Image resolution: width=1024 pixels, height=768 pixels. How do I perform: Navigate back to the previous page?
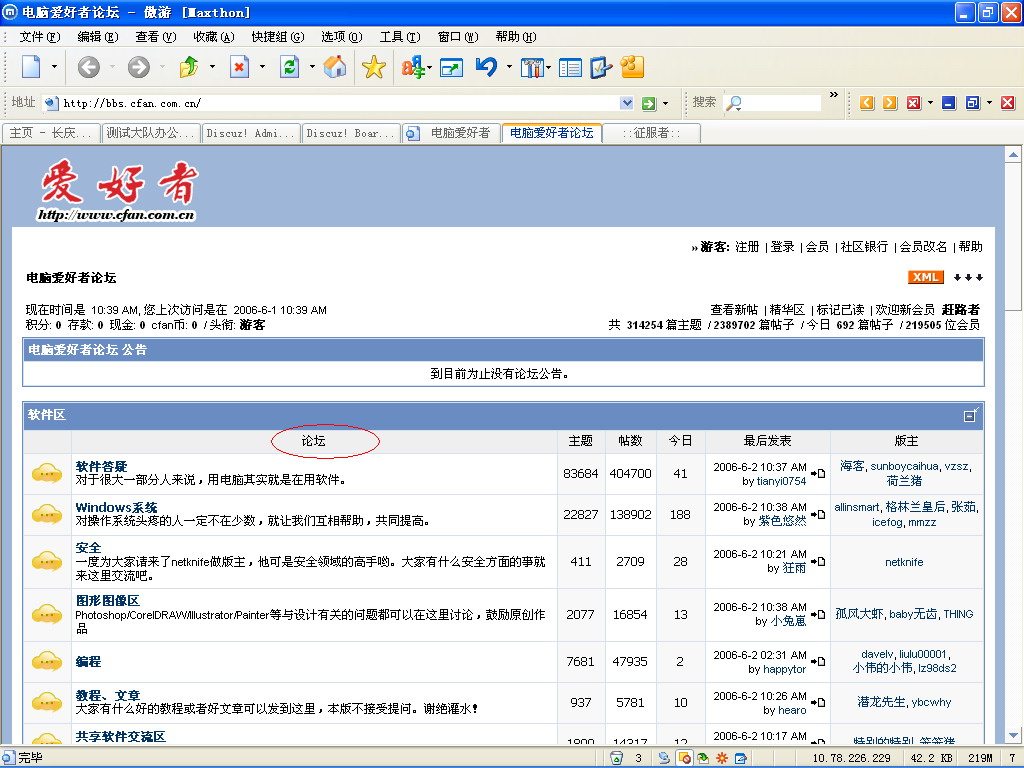point(88,67)
